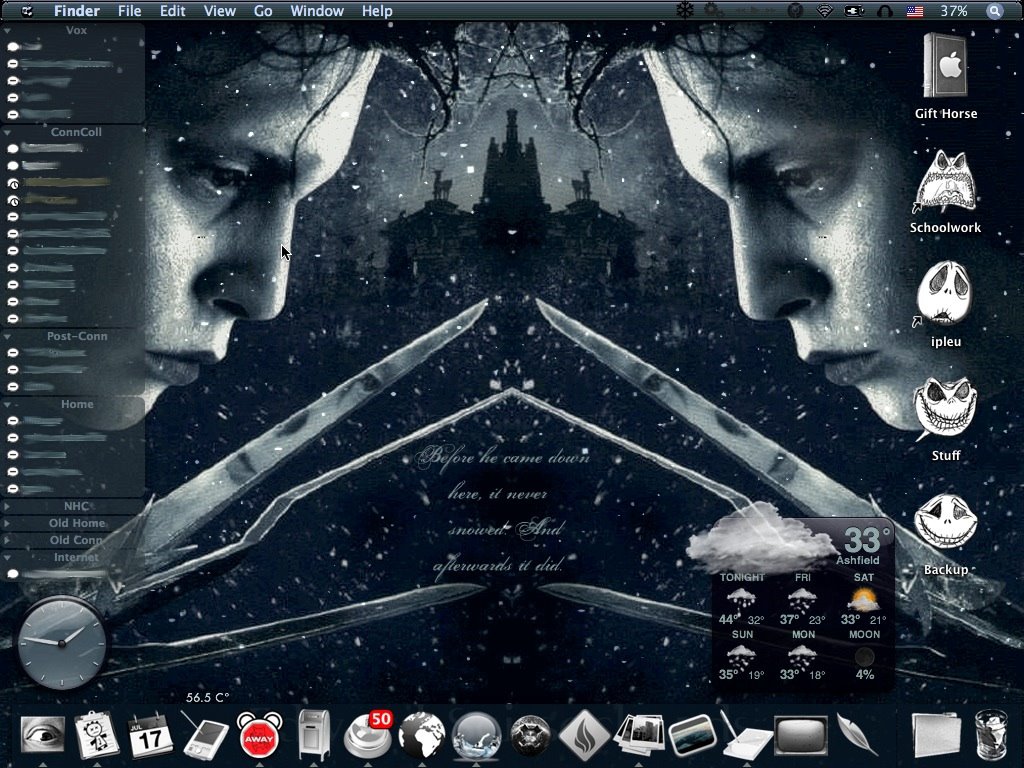Launch the black and white globe app
This screenshot has width=1024, height=768.
click(x=422, y=735)
